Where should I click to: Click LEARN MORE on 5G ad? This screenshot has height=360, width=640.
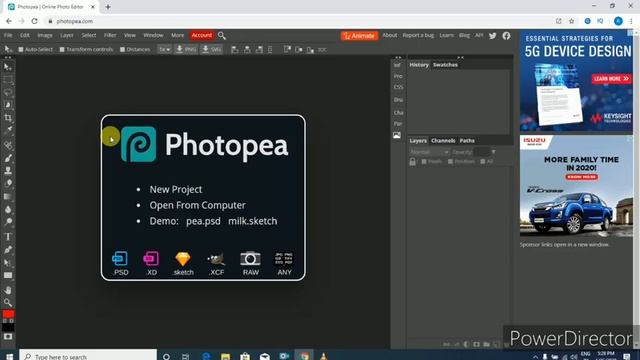[611, 78]
